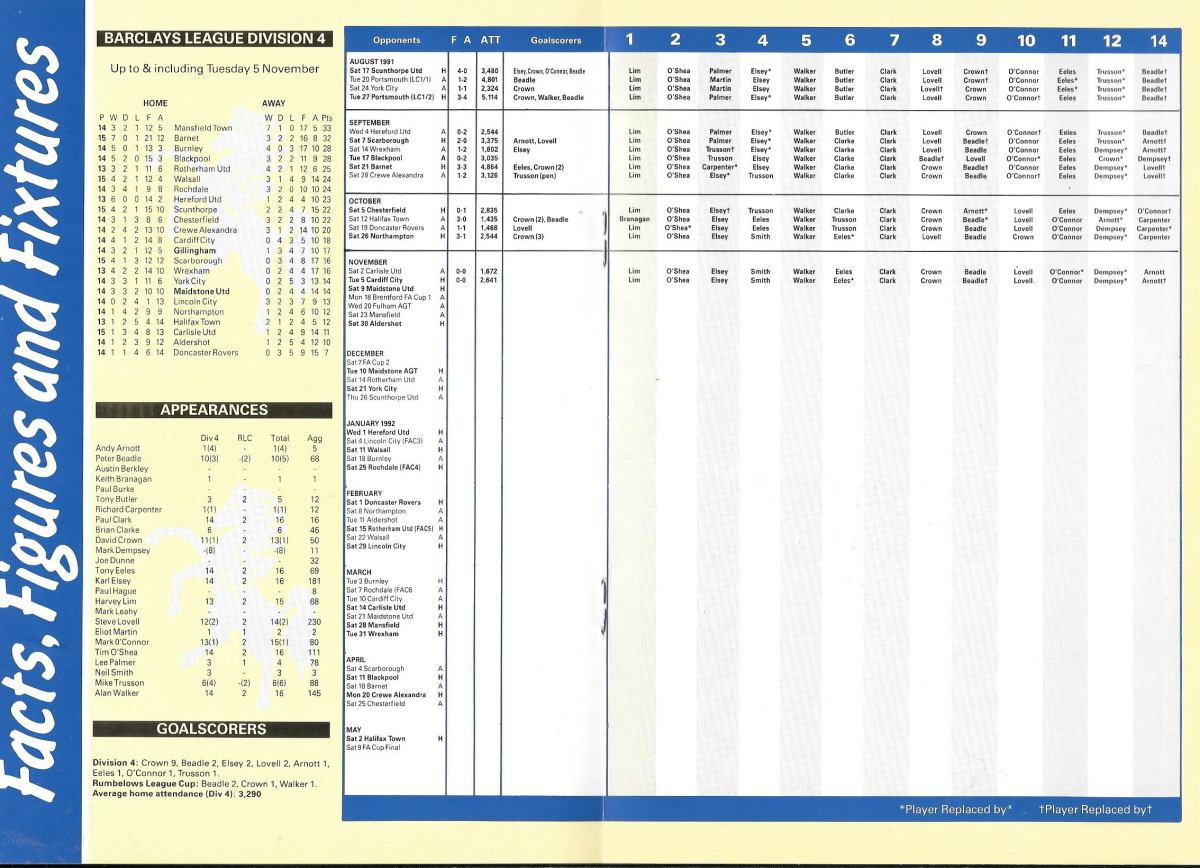
Task: Click the "APPEARANCES" section heading
Action: [x=212, y=409]
